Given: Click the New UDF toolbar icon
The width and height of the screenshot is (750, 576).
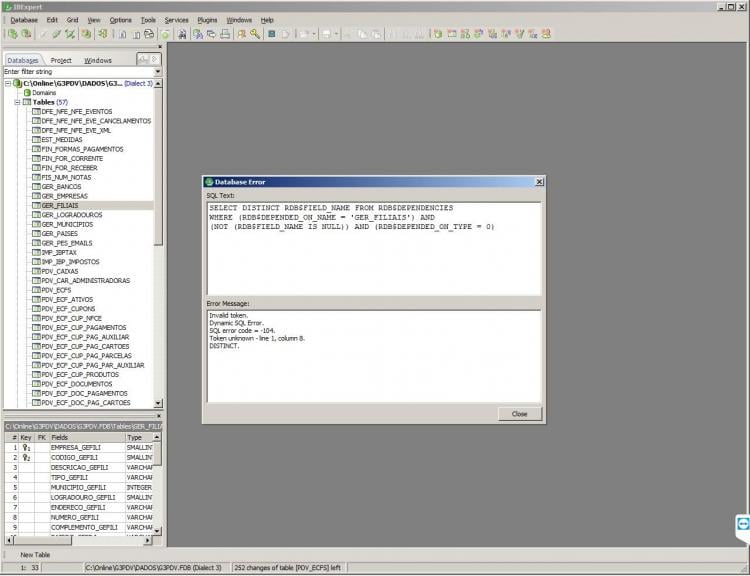Looking at the screenshot, I should [x=532, y=34].
